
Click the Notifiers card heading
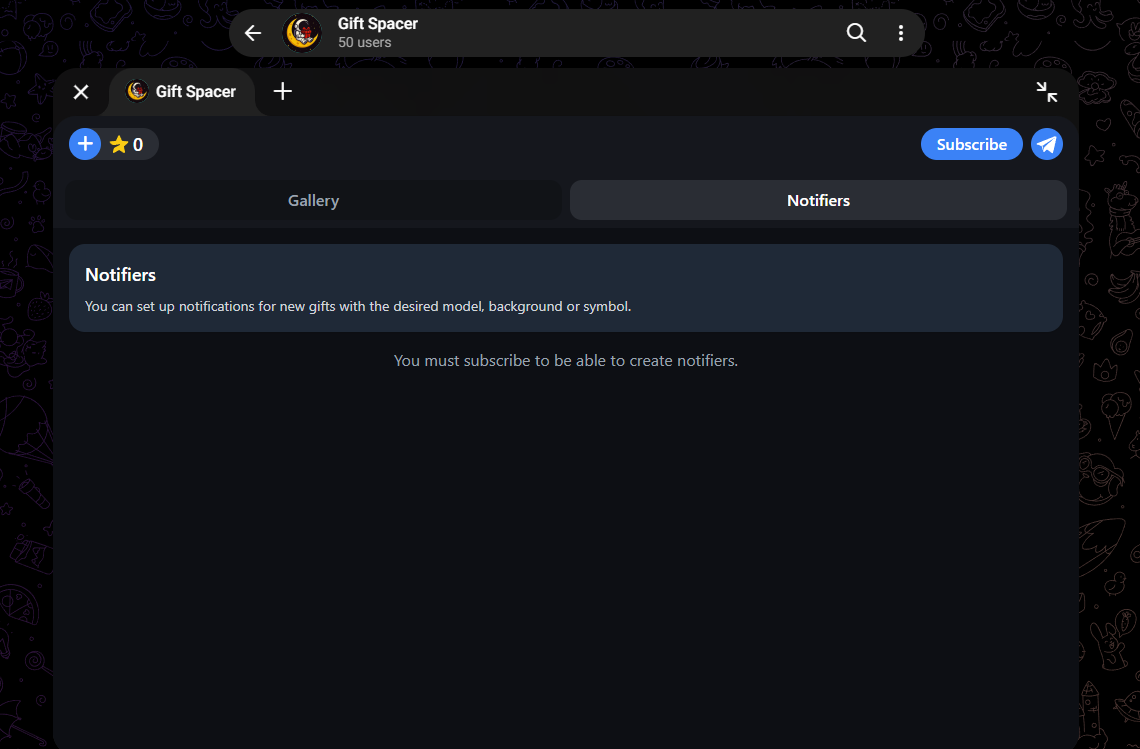click(x=121, y=275)
